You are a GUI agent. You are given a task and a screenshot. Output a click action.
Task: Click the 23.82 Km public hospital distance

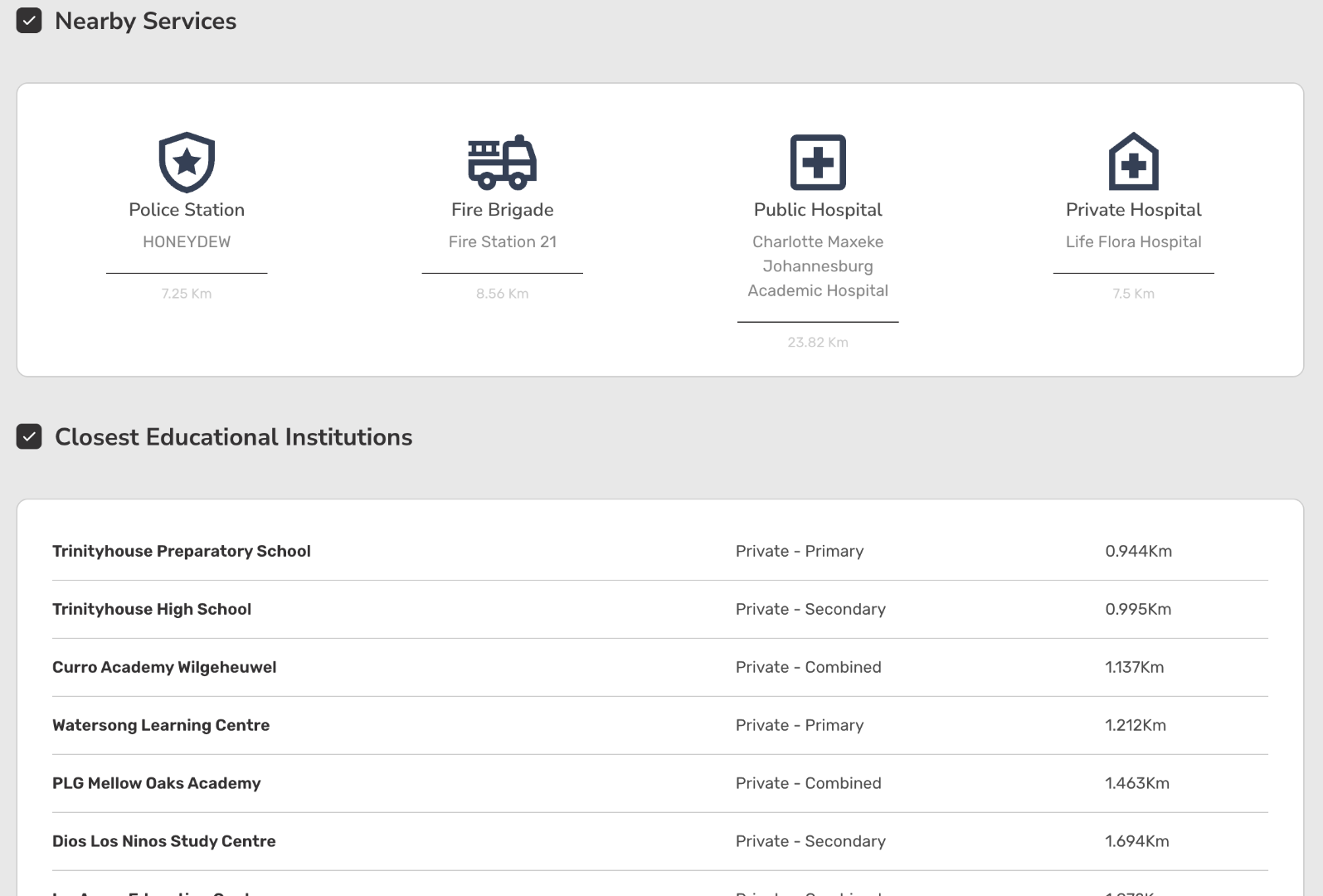pyautogui.click(x=818, y=342)
